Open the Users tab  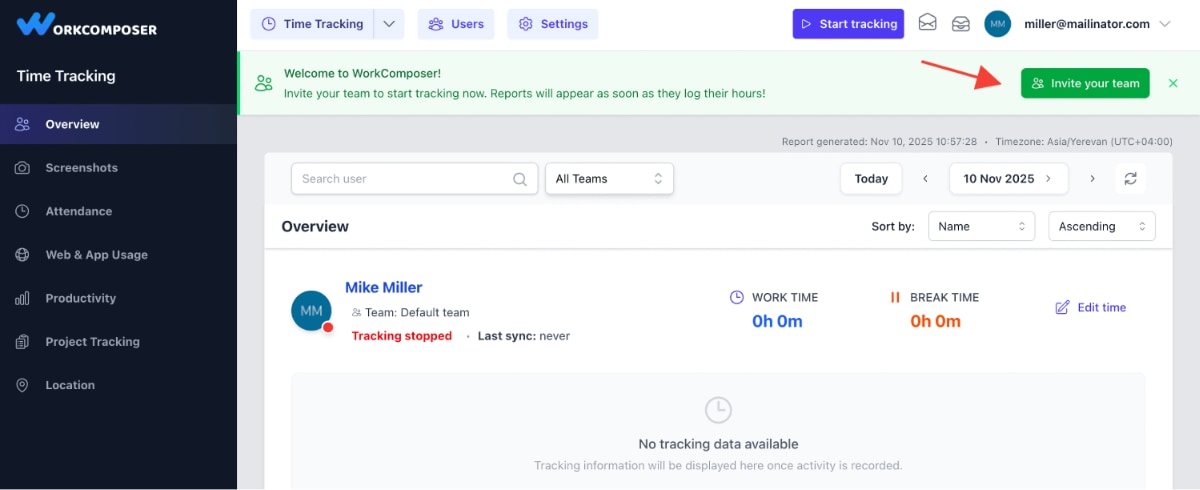[456, 24]
